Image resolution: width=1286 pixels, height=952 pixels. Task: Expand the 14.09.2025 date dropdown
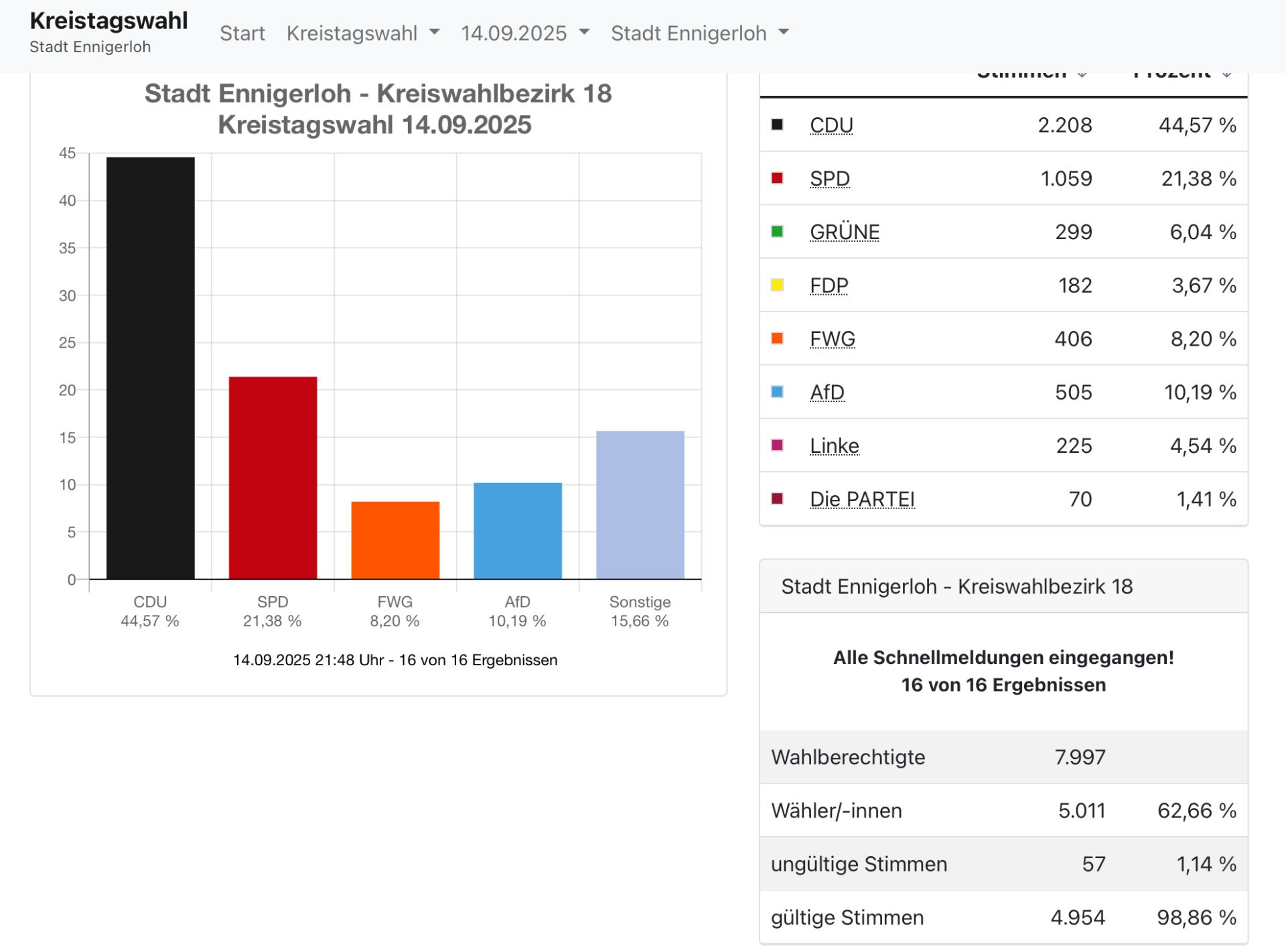click(x=524, y=33)
